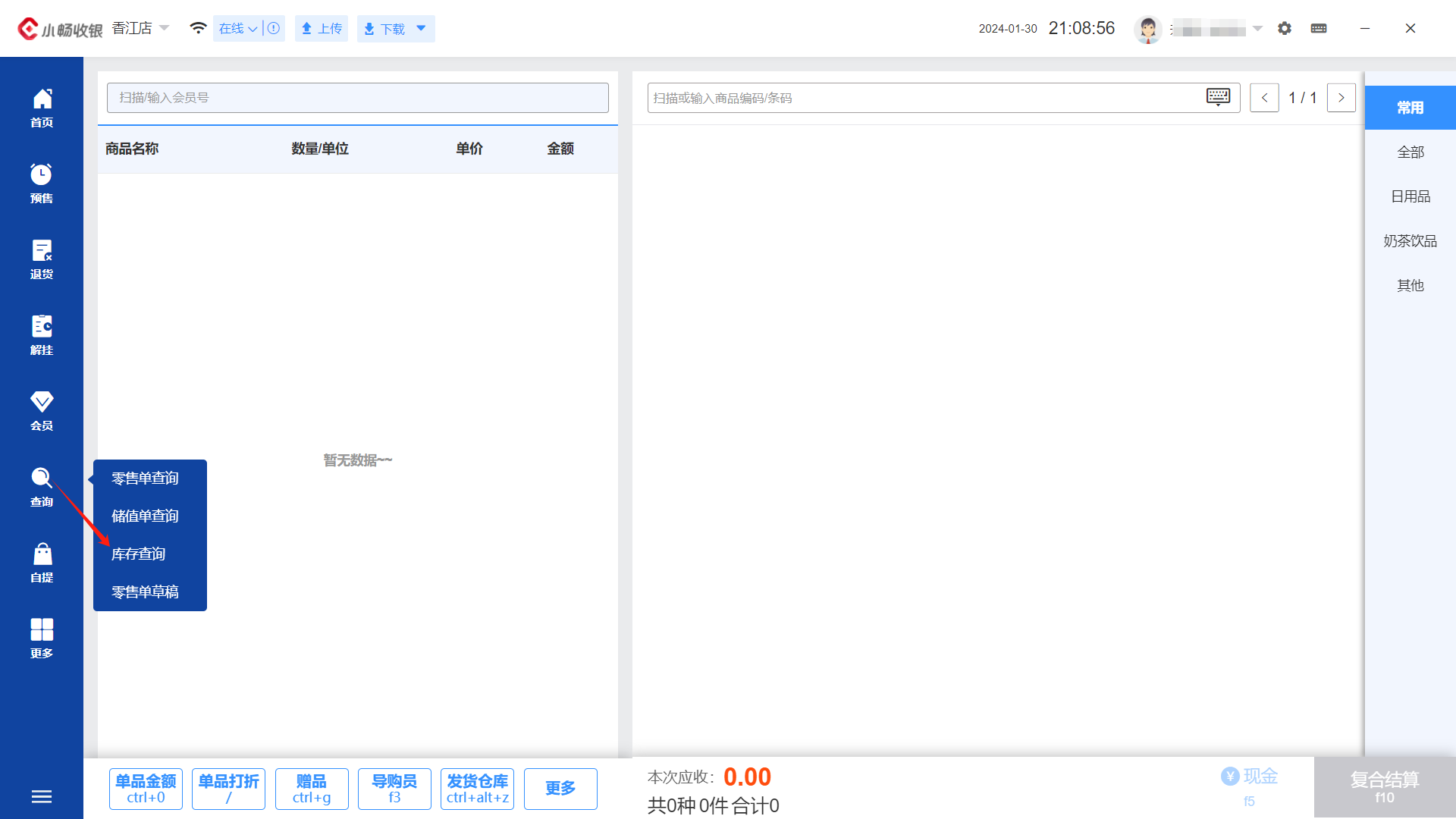Select 库存查询 from the query menu
This screenshot has height=819, width=1456.
tap(139, 554)
